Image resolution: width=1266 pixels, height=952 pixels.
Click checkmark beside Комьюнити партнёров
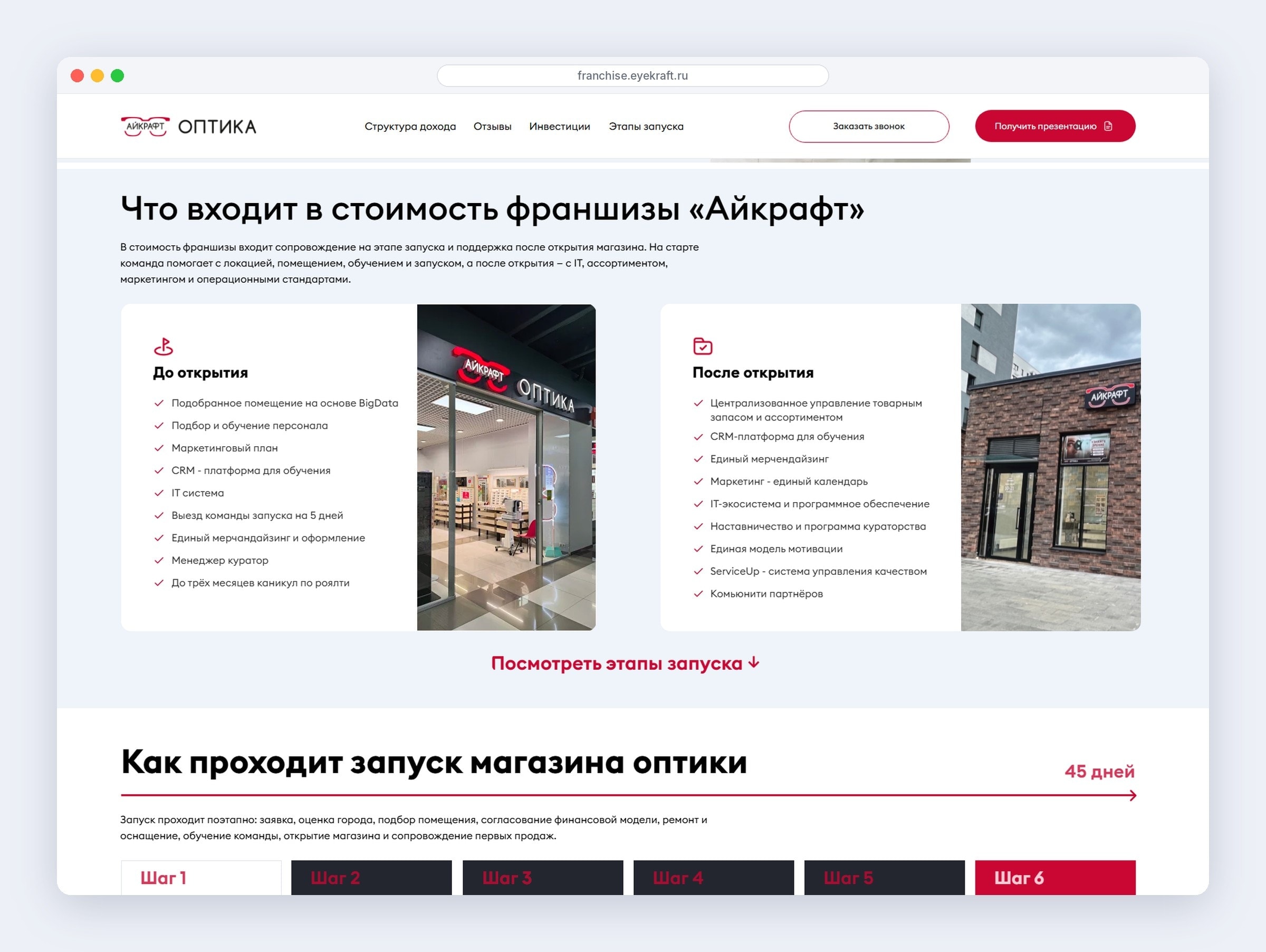698,594
